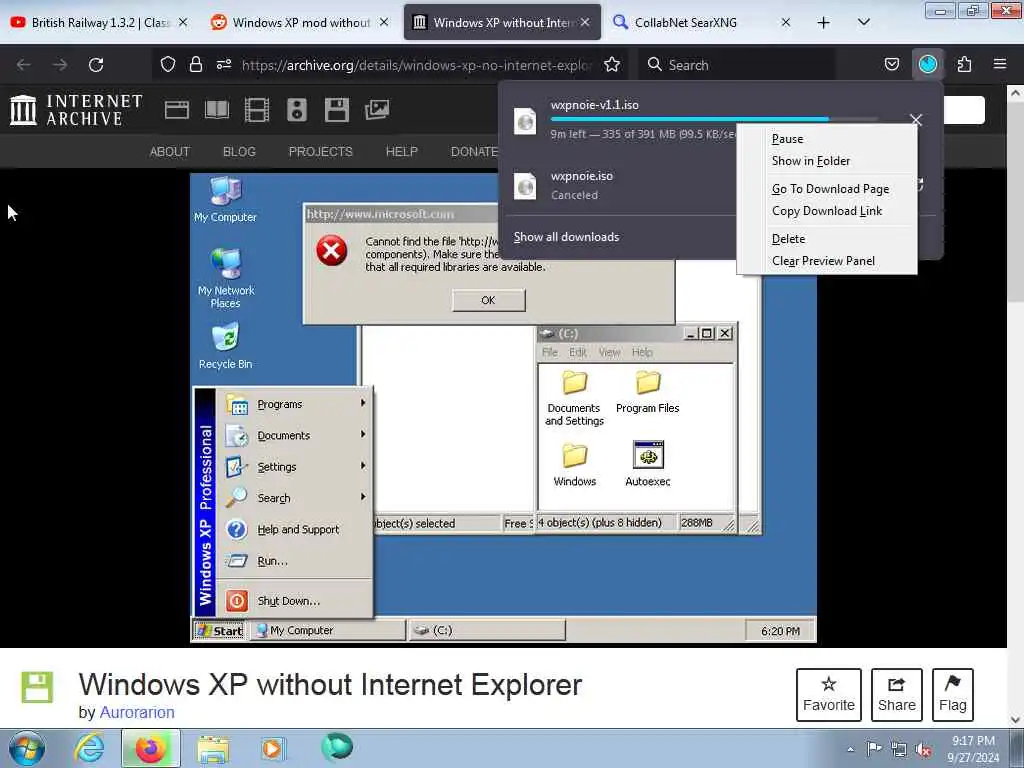Close the CollabNet SearXNG tab
Screen dimensions: 1024x768
[786, 22]
